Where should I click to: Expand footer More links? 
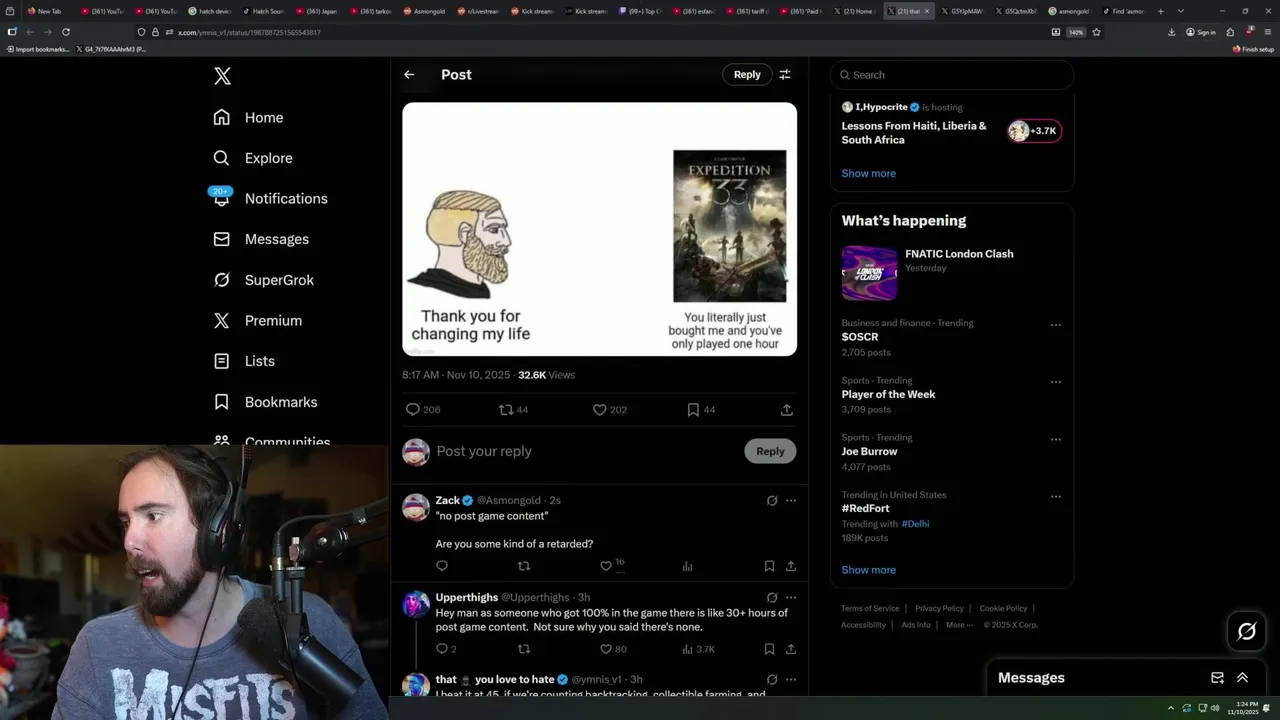pyautogui.click(x=959, y=625)
